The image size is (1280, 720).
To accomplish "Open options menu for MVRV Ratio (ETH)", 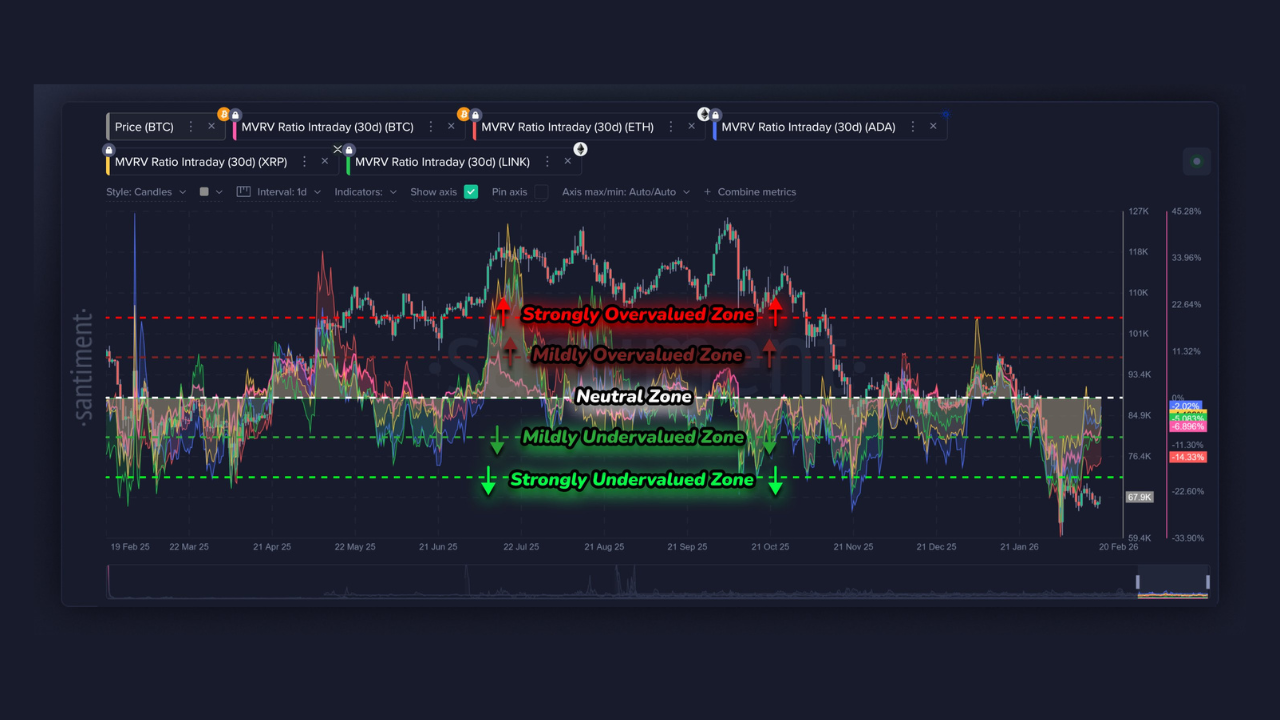I will pyautogui.click(x=671, y=127).
